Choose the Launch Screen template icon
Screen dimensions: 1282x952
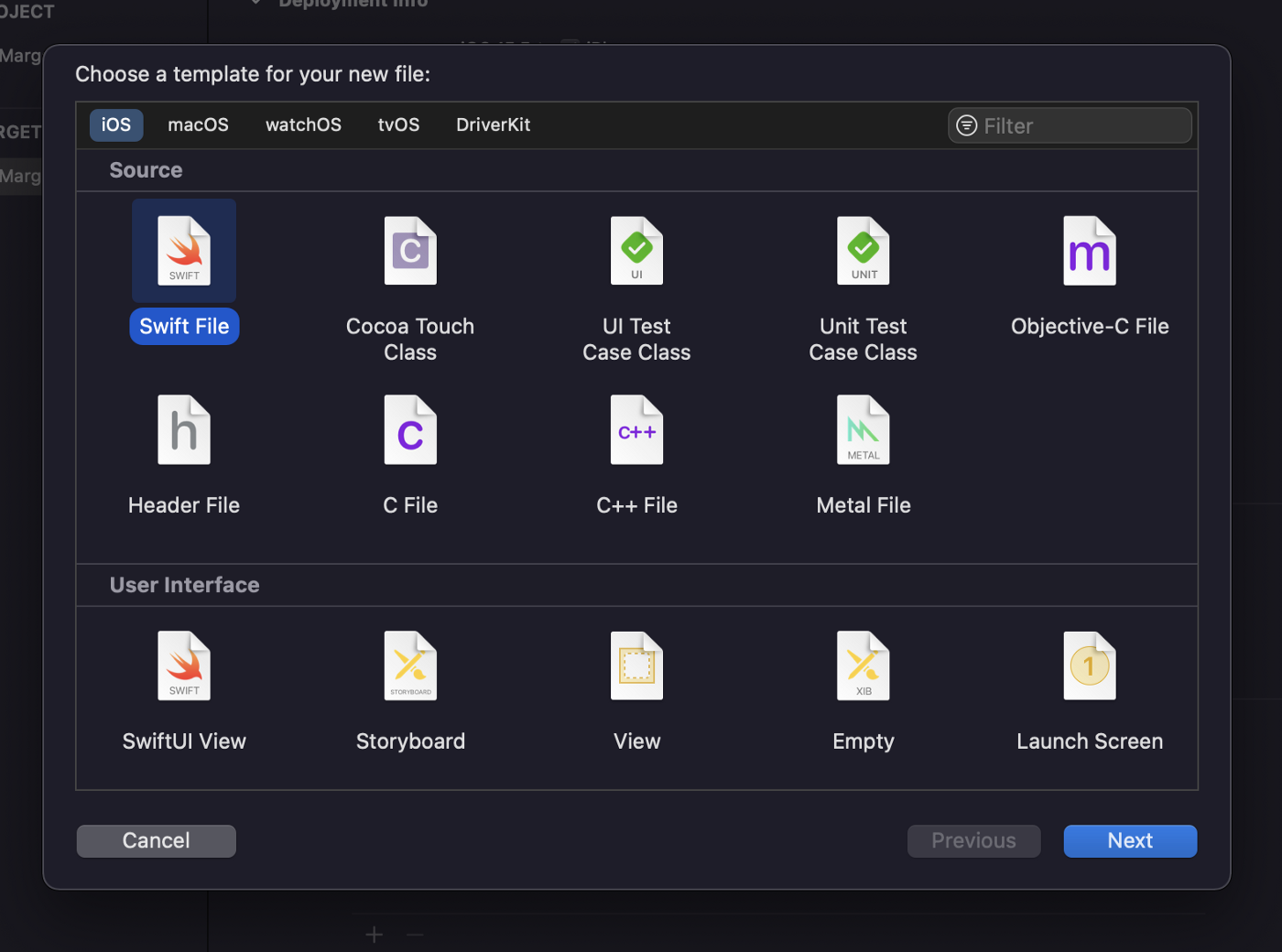click(1090, 665)
